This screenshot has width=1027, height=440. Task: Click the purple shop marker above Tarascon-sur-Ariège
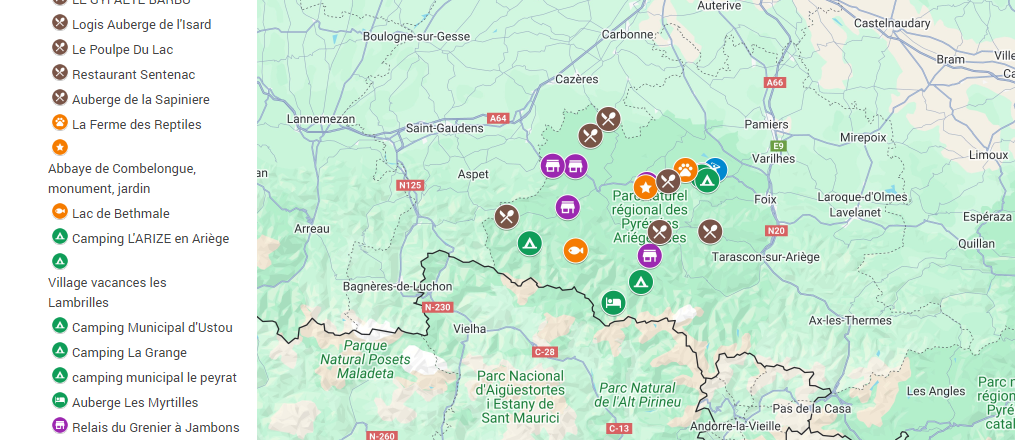649,255
